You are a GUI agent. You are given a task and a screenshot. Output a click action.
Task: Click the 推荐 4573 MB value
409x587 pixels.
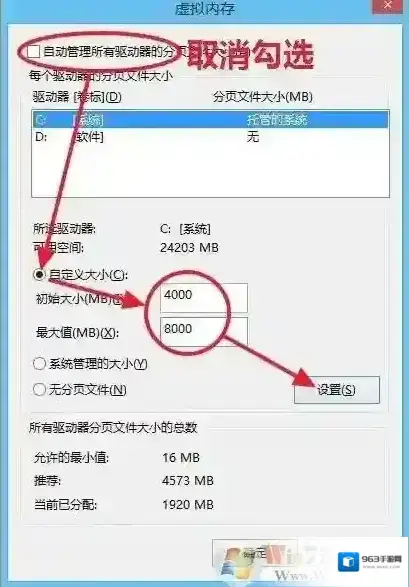[188, 481]
